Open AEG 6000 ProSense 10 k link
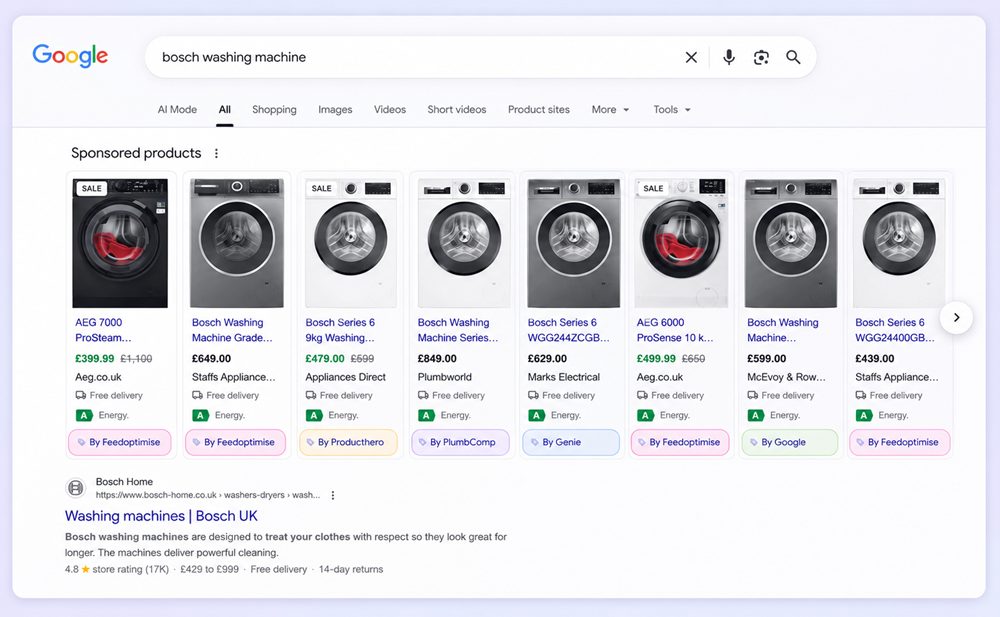The image size is (1000, 617). [x=675, y=330]
